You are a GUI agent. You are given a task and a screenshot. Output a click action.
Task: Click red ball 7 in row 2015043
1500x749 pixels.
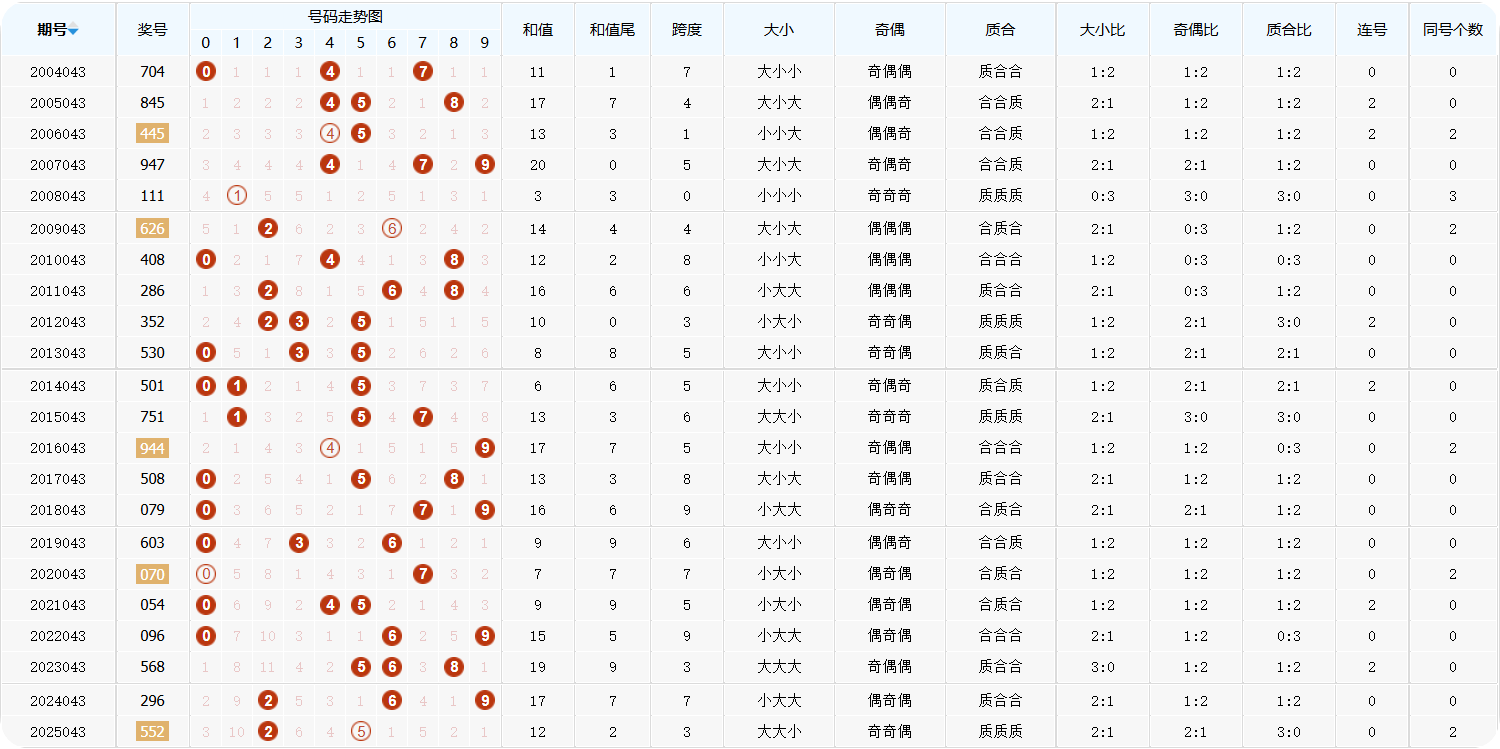click(x=423, y=417)
